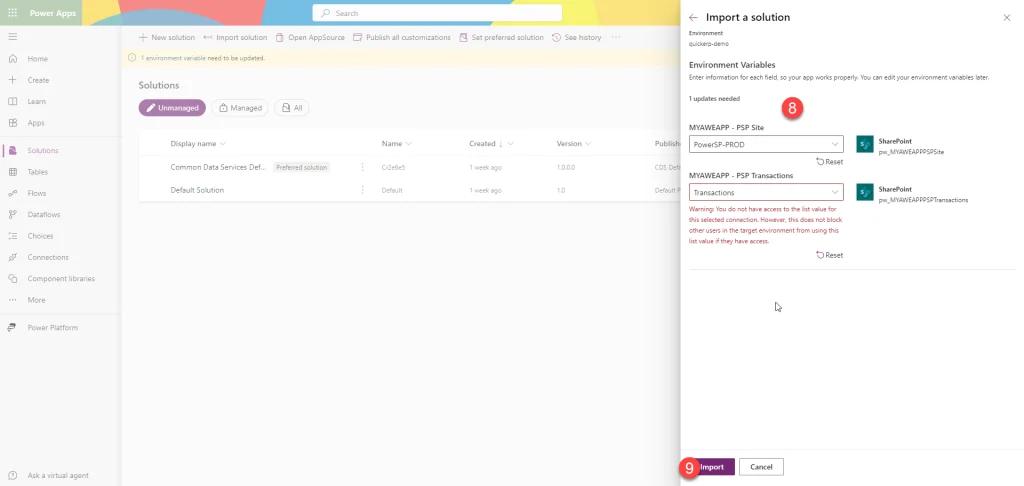Open More in the sidebar
The width and height of the screenshot is (1024, 486).
37,300
